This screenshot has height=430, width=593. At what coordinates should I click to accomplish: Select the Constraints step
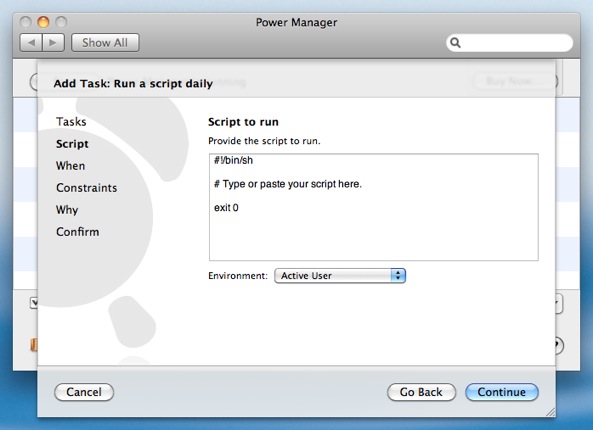87,188
